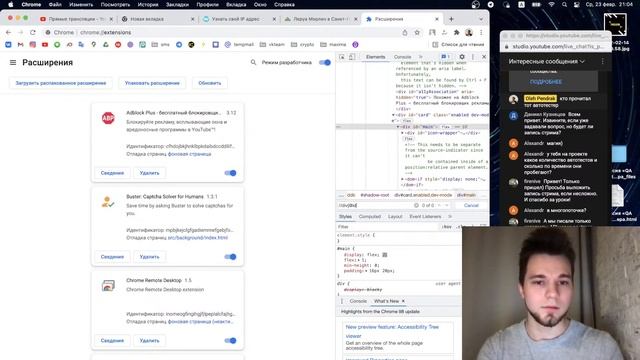The image size is (640, 360).
Task: Reload the extensions page
Action: click(x=33, y=32)
